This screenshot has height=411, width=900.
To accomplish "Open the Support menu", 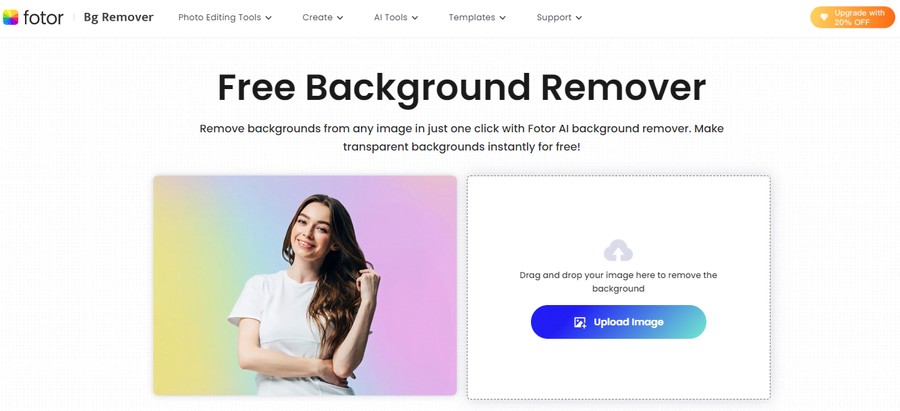I will (x=559, y=17).
